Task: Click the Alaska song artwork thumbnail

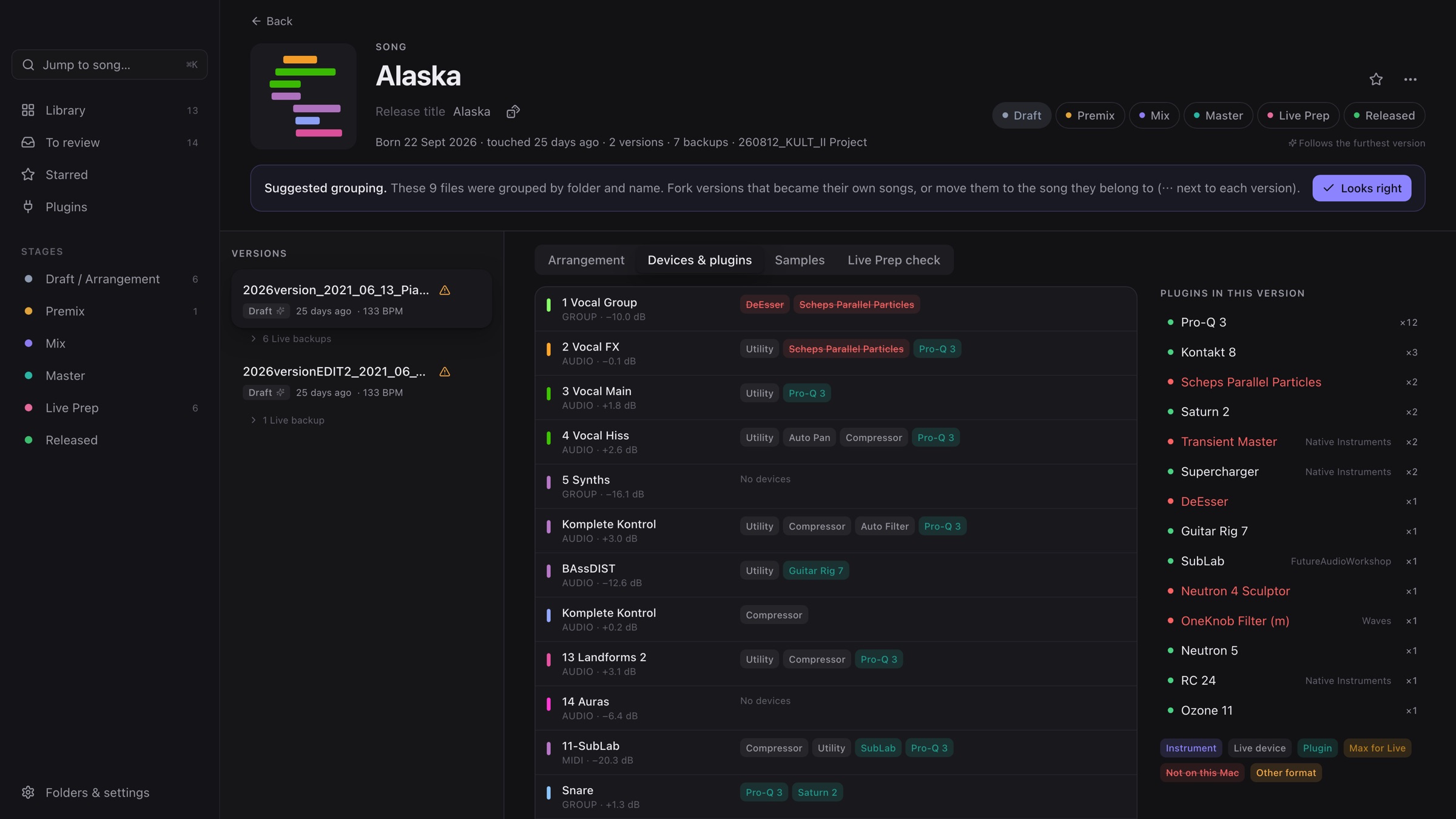Action: 303,96
